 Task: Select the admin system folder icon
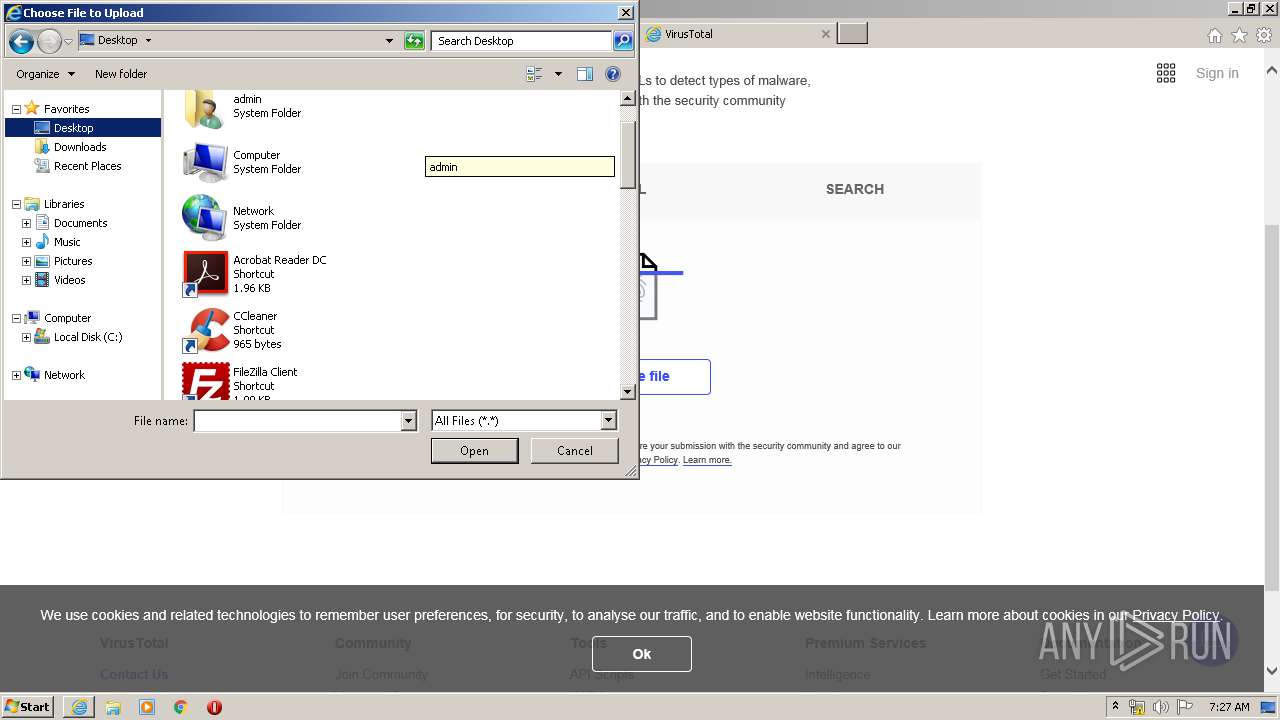point(205,108)
